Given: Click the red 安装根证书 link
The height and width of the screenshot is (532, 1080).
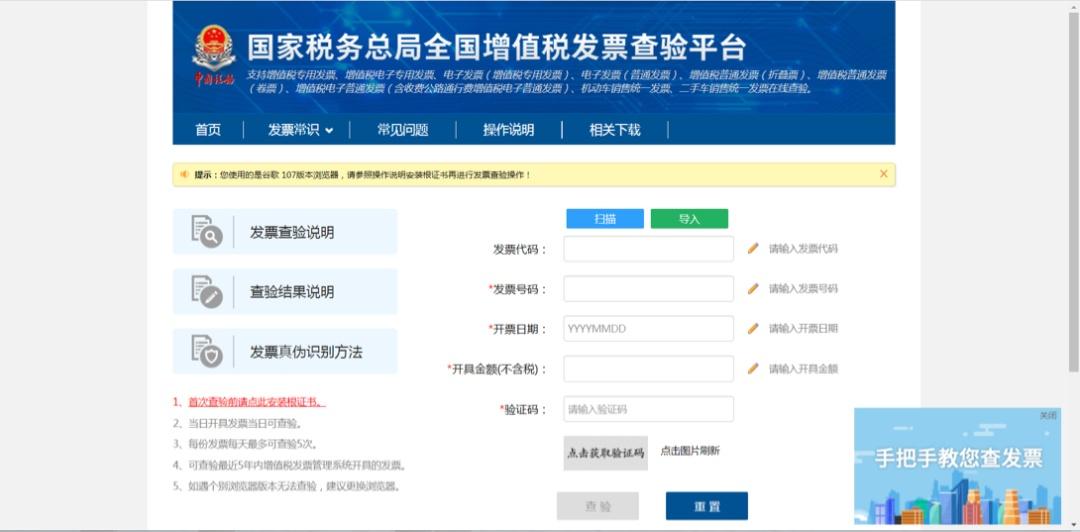Looking at the screenshot, I should [x=256, y=402].
